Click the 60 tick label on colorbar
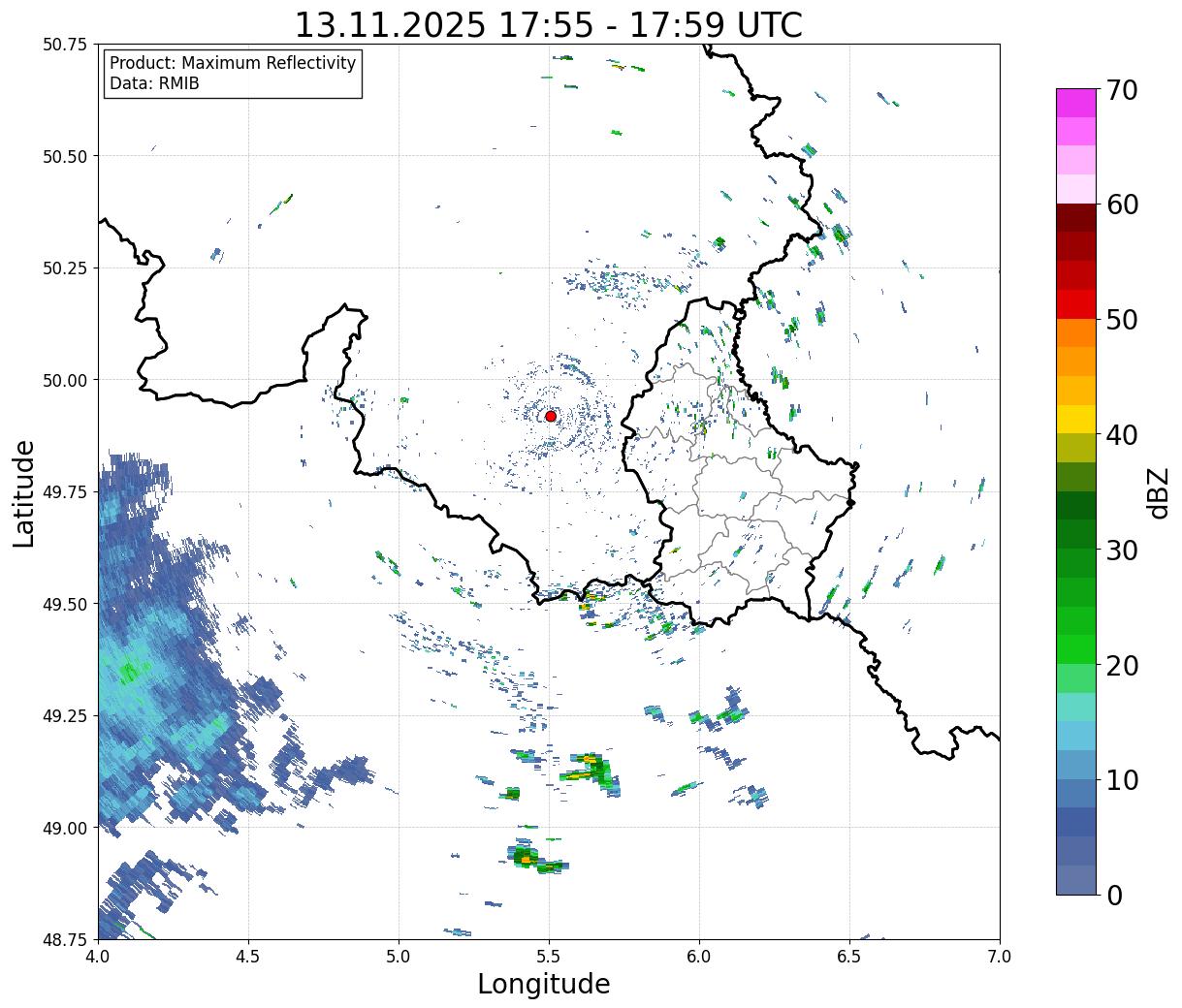The width and height of the screenshot is (1182, 1008). point(1121,205)
